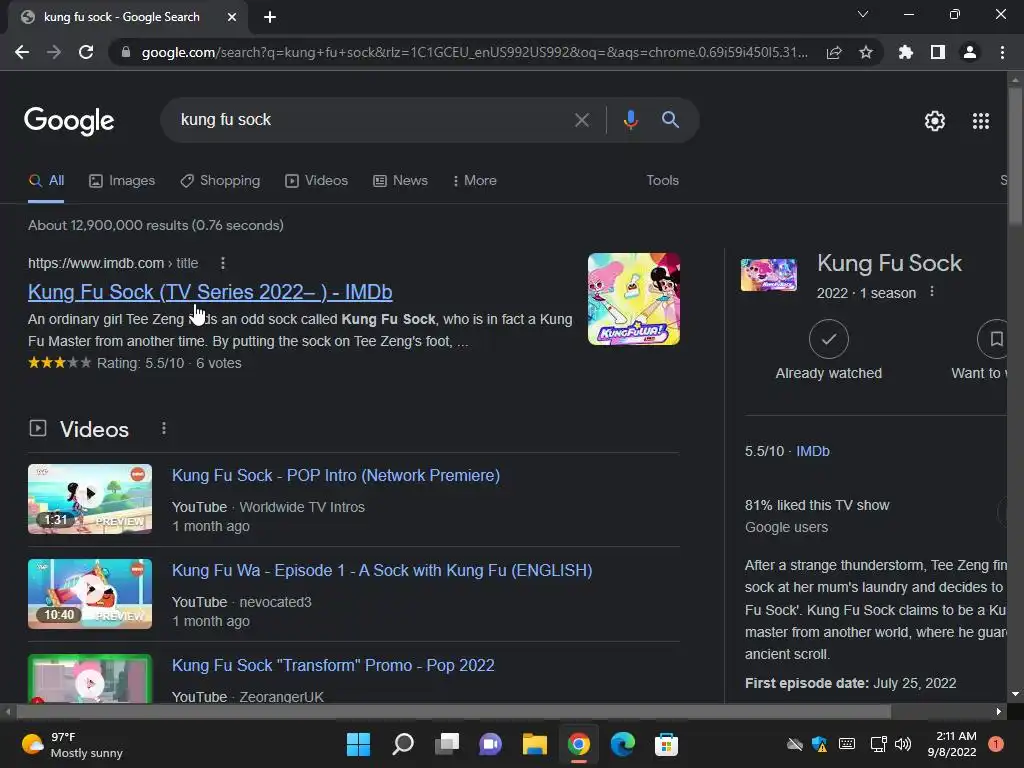The width and height of the screenshot is (1024, 768).
Task: Open the tab search chevron
Action: coord(863,14)
